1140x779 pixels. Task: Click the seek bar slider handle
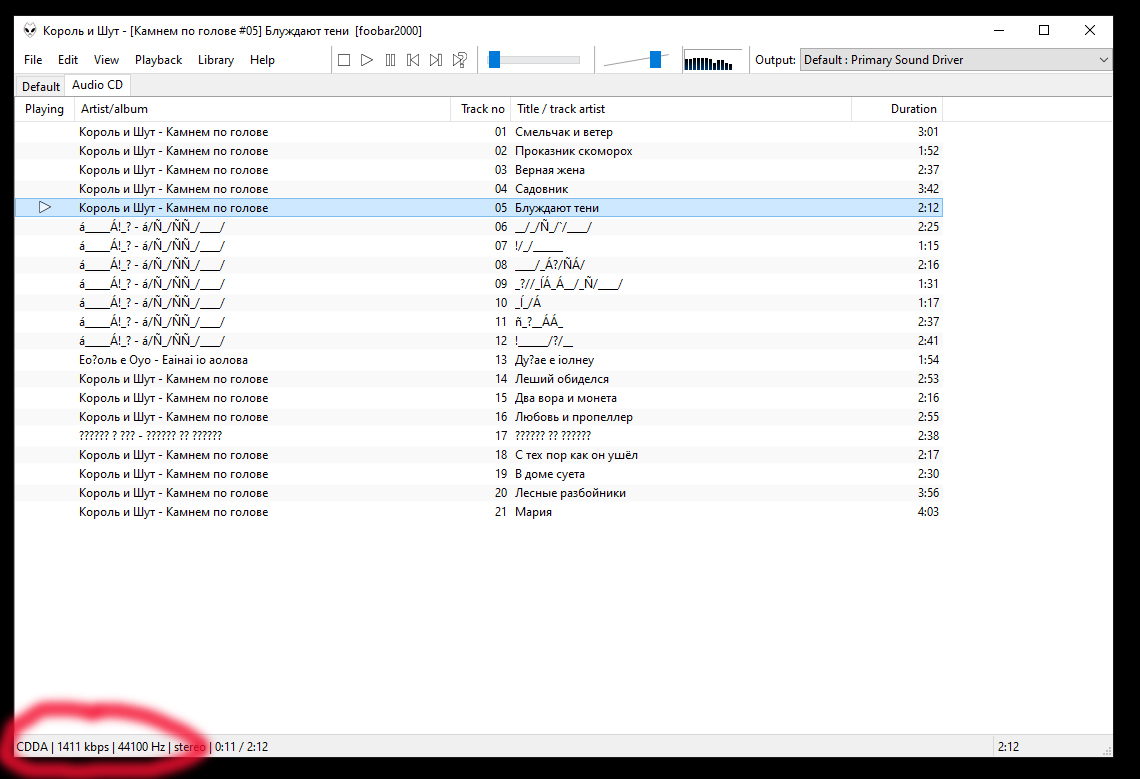494,60
